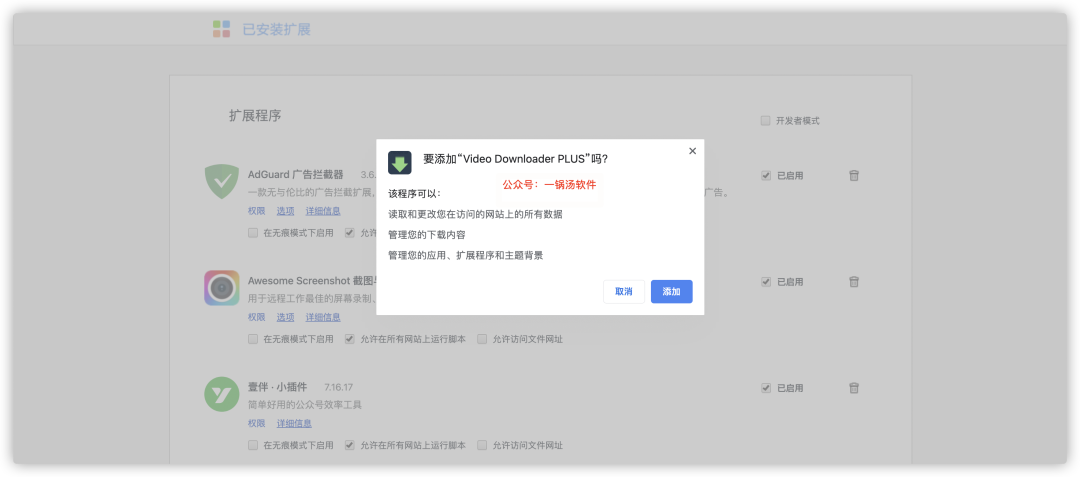Click 管理您的下载内容 permission line

pyautogui.click(x=427, y=235)
